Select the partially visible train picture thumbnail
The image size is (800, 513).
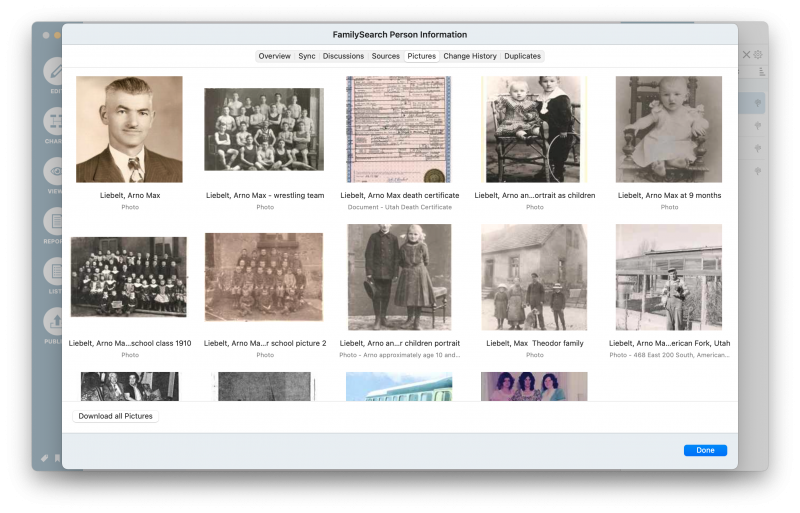398,386
